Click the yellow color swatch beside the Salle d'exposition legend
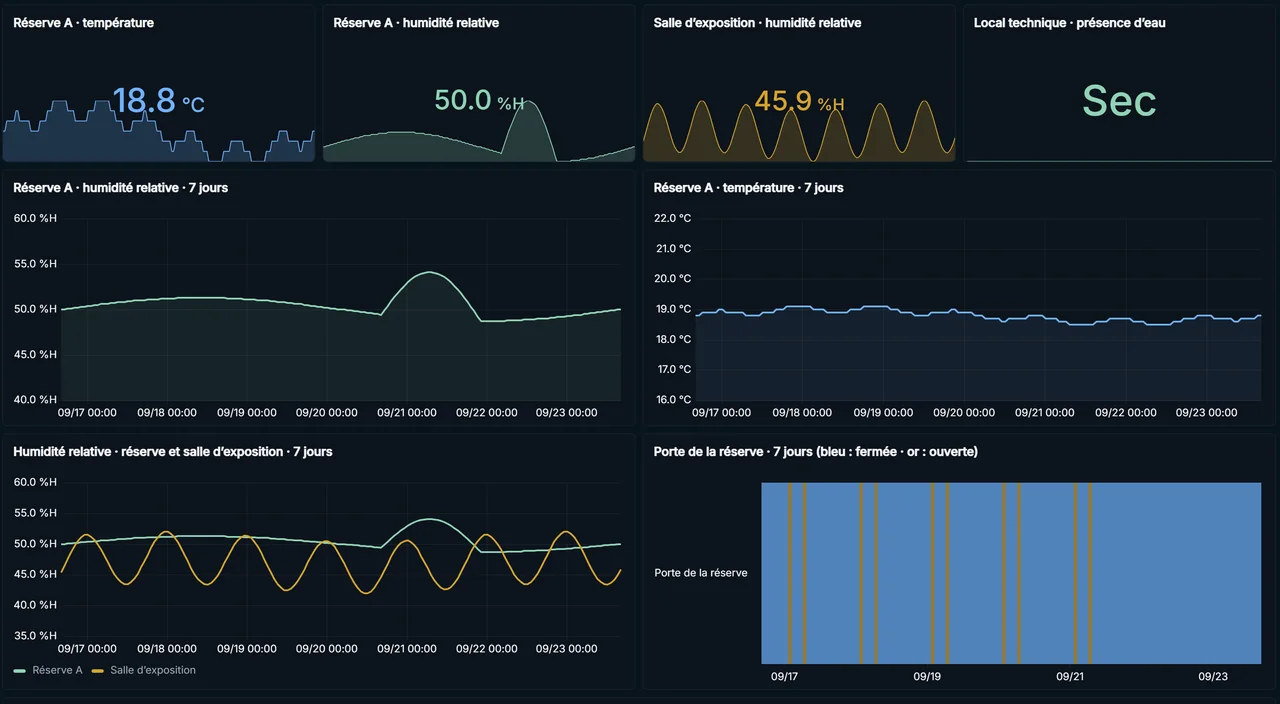Screen dimensions: 1280x704 pyautogui.click(x=98, y=670)
